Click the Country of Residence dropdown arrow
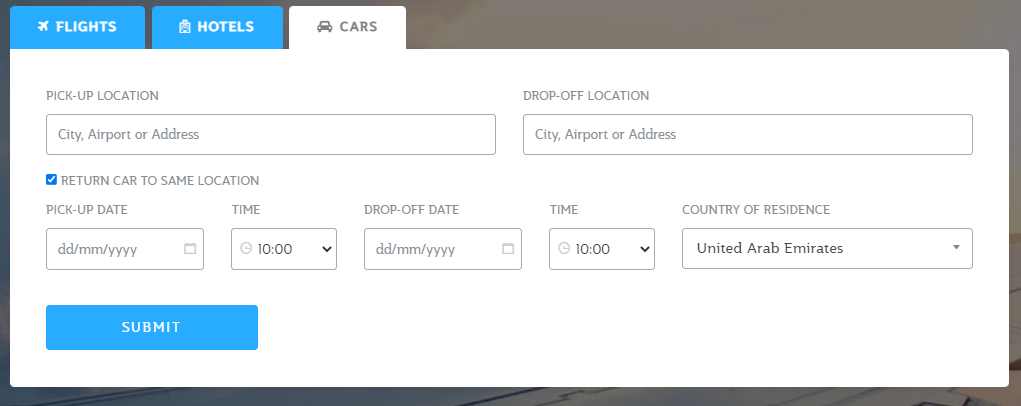 (x=956, y=247)
